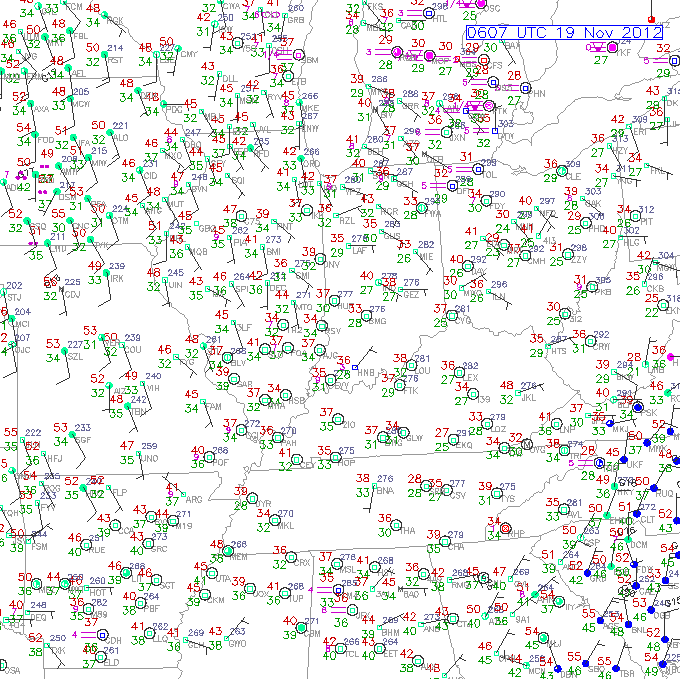Click the UNO station label
This screenshot has height=680, width=680.
click(149, 458)
